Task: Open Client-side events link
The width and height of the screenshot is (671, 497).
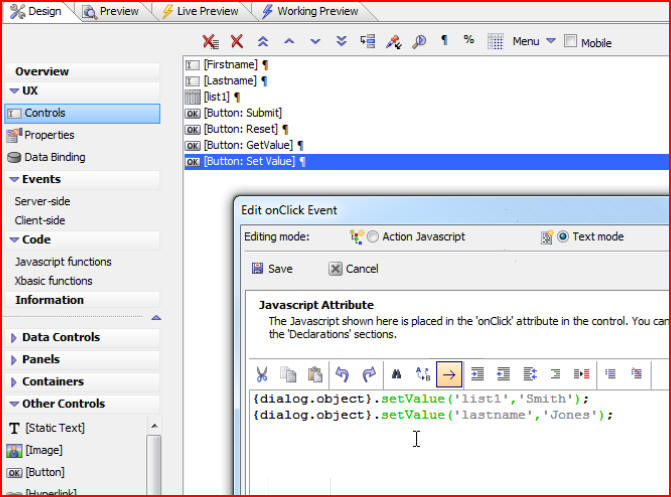Action: click(x=40, y=220)
